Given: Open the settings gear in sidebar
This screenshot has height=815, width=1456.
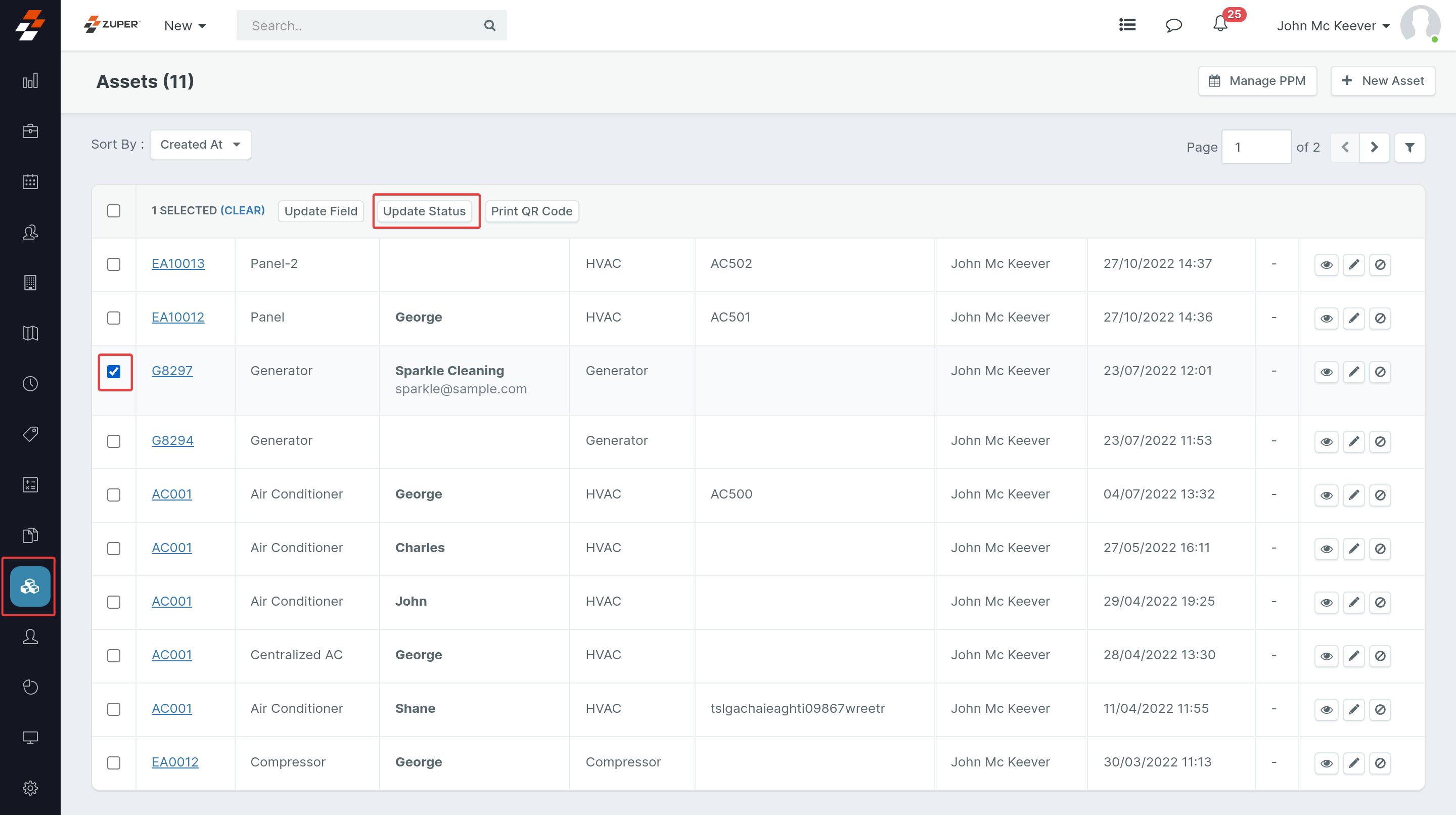Looking at the screenshot, I should pos(30,787).
